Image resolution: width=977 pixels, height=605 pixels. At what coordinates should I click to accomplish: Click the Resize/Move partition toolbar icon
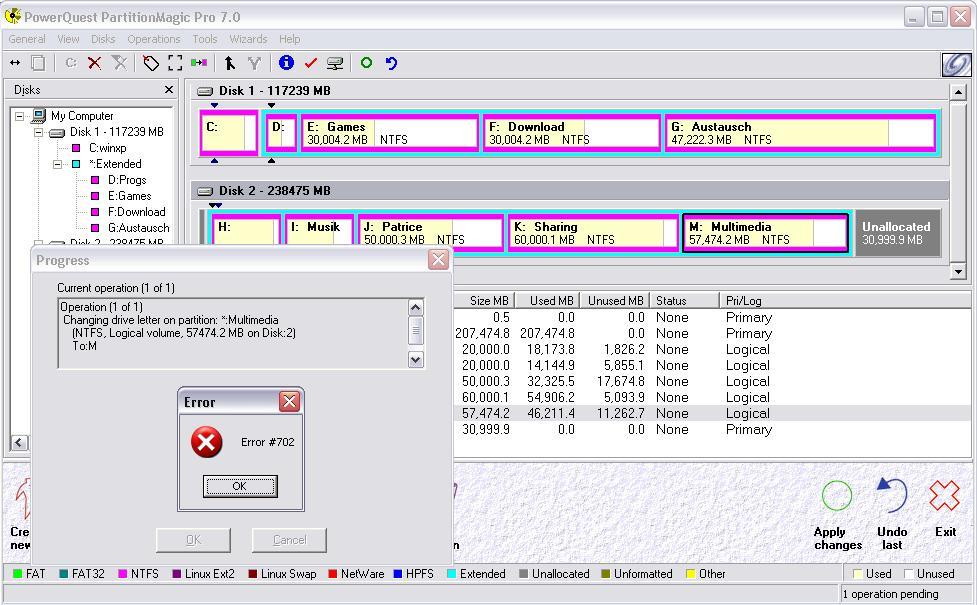(15, 63)
